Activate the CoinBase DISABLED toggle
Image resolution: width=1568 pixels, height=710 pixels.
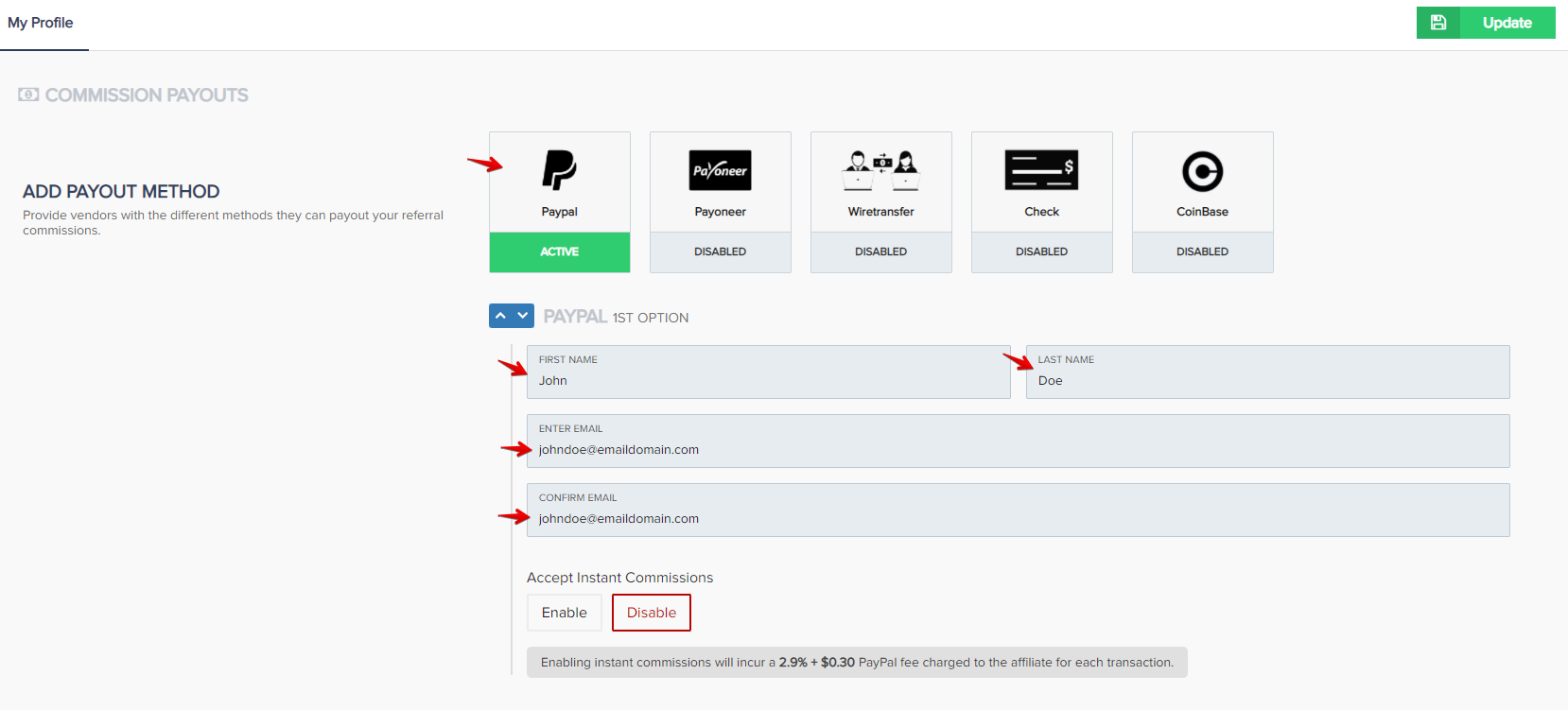click(x=1202, y=251)
